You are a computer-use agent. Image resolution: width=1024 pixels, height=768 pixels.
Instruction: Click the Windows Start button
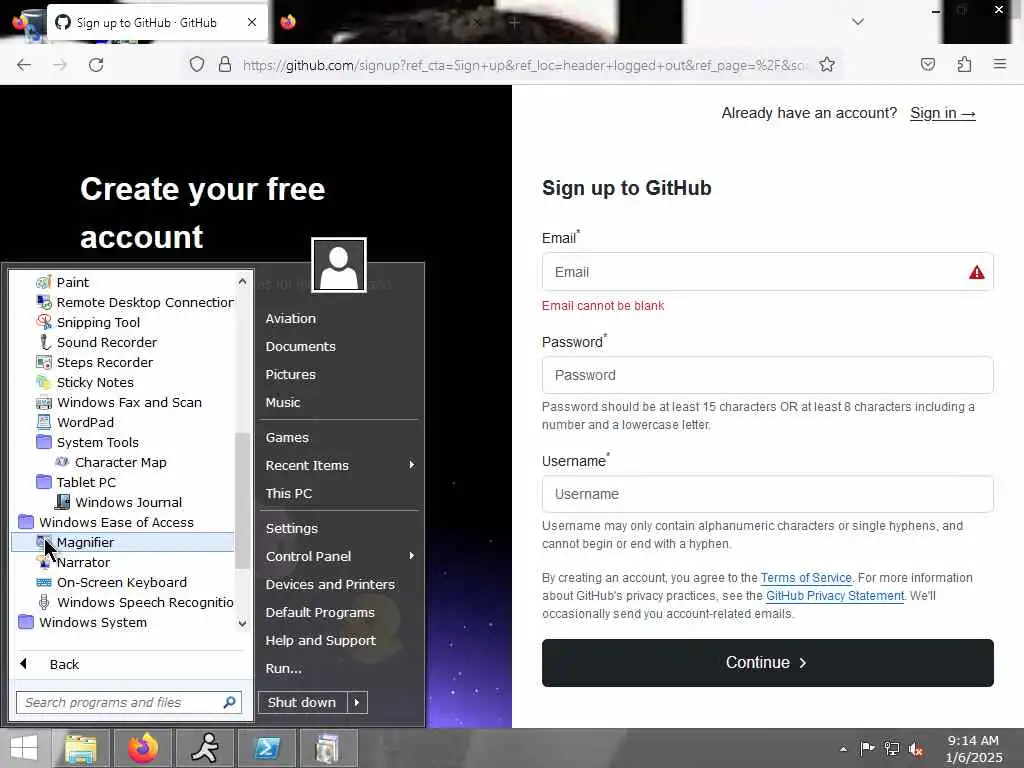tap(24, 748)
